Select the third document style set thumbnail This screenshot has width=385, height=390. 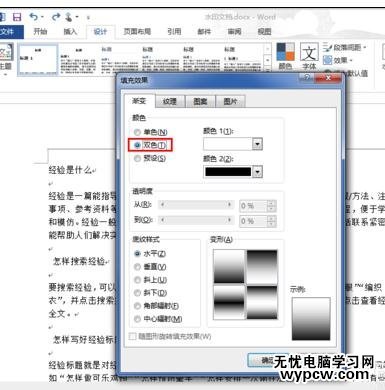tap(119, 59)
